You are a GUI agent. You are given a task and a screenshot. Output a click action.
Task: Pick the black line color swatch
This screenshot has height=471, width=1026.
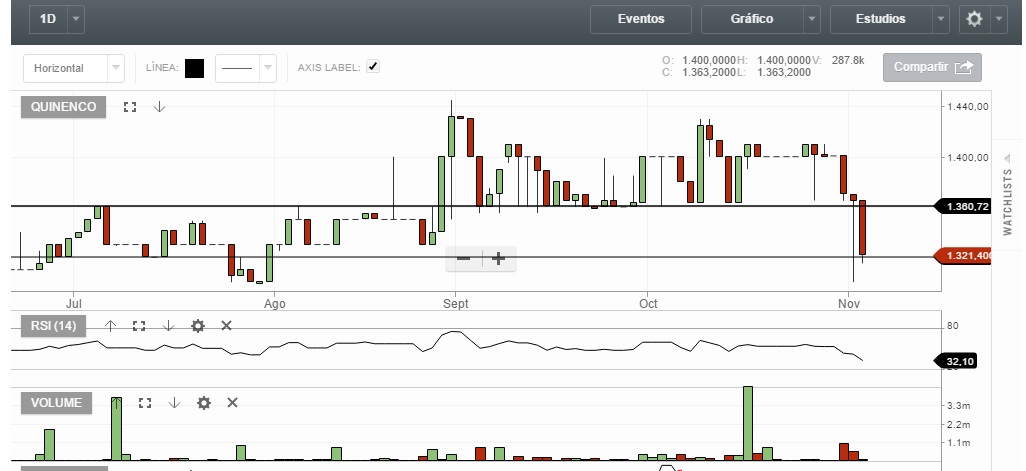pyautogui.click(x=194, y=68)
